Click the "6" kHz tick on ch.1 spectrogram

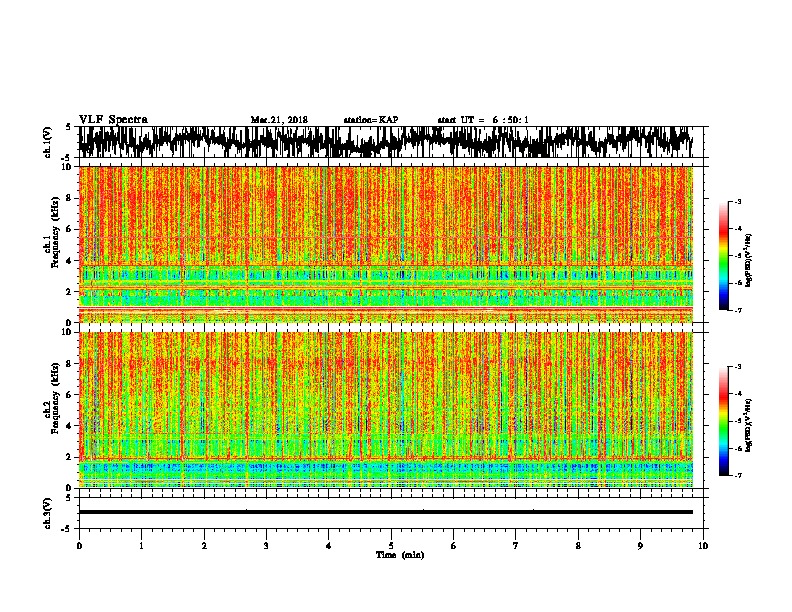point(70,230)
